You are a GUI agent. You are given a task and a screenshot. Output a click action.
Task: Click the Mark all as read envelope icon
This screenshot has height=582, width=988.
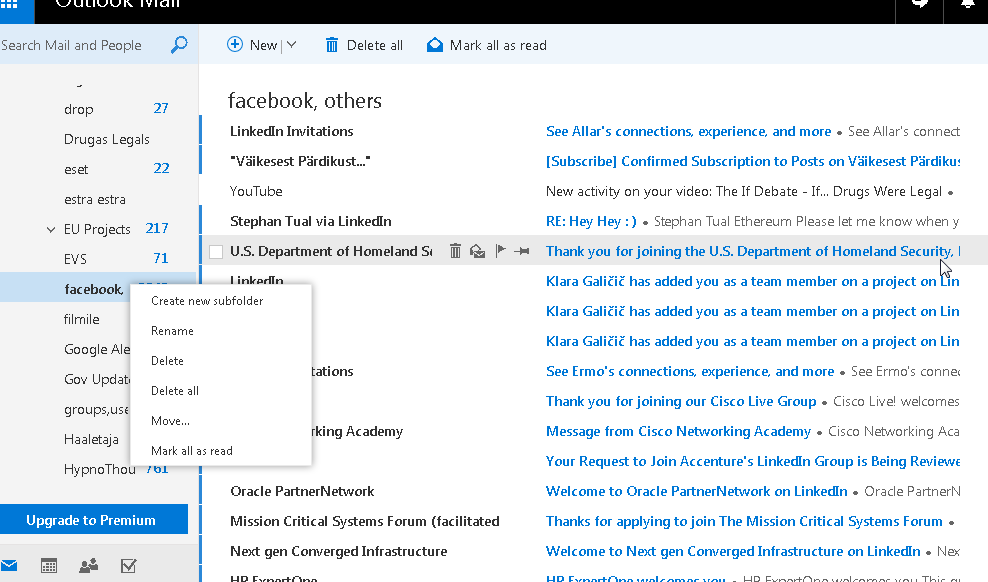[435, 45]
